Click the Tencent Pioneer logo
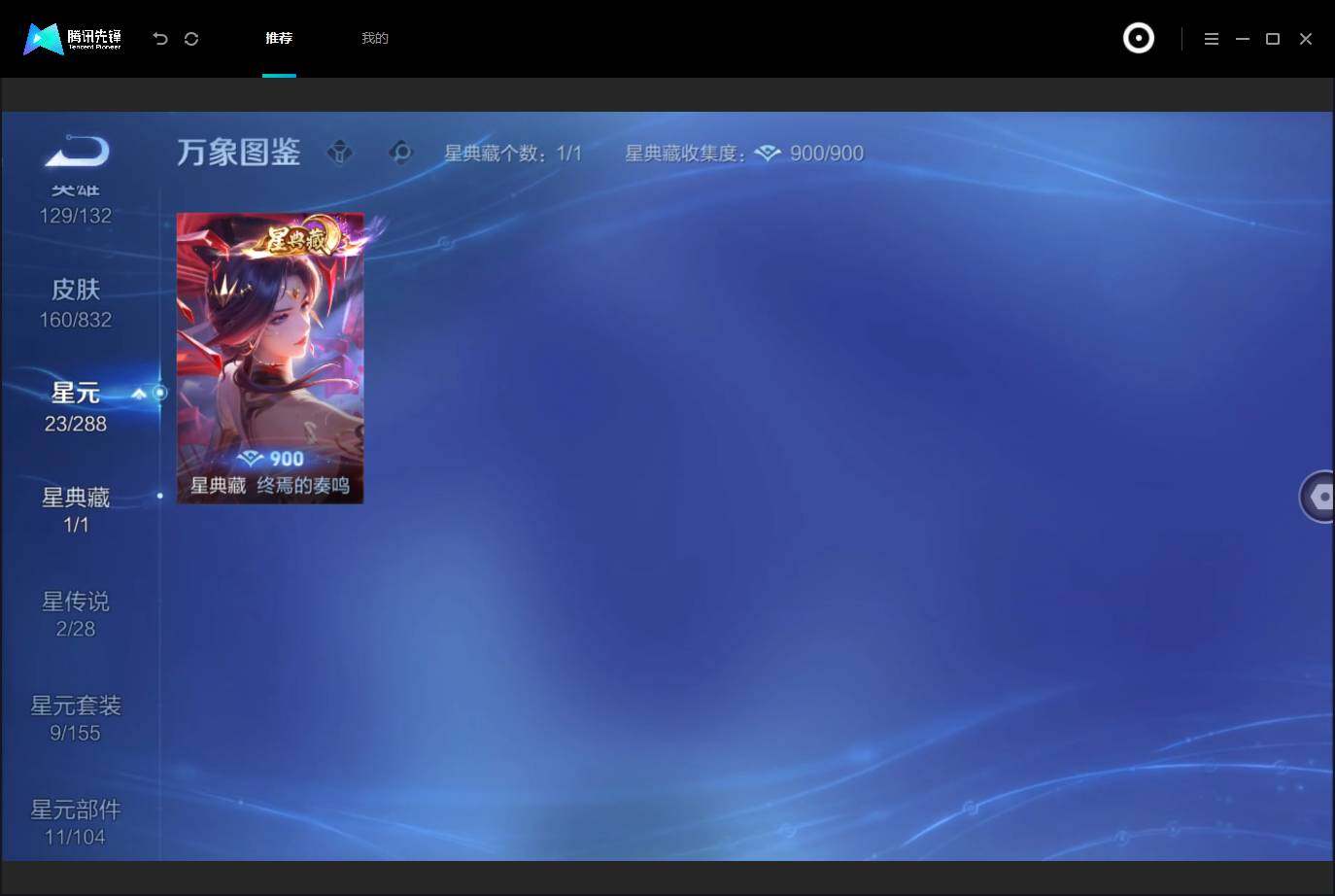This screenshot has width=1335, height=896. tap(72, 39)
